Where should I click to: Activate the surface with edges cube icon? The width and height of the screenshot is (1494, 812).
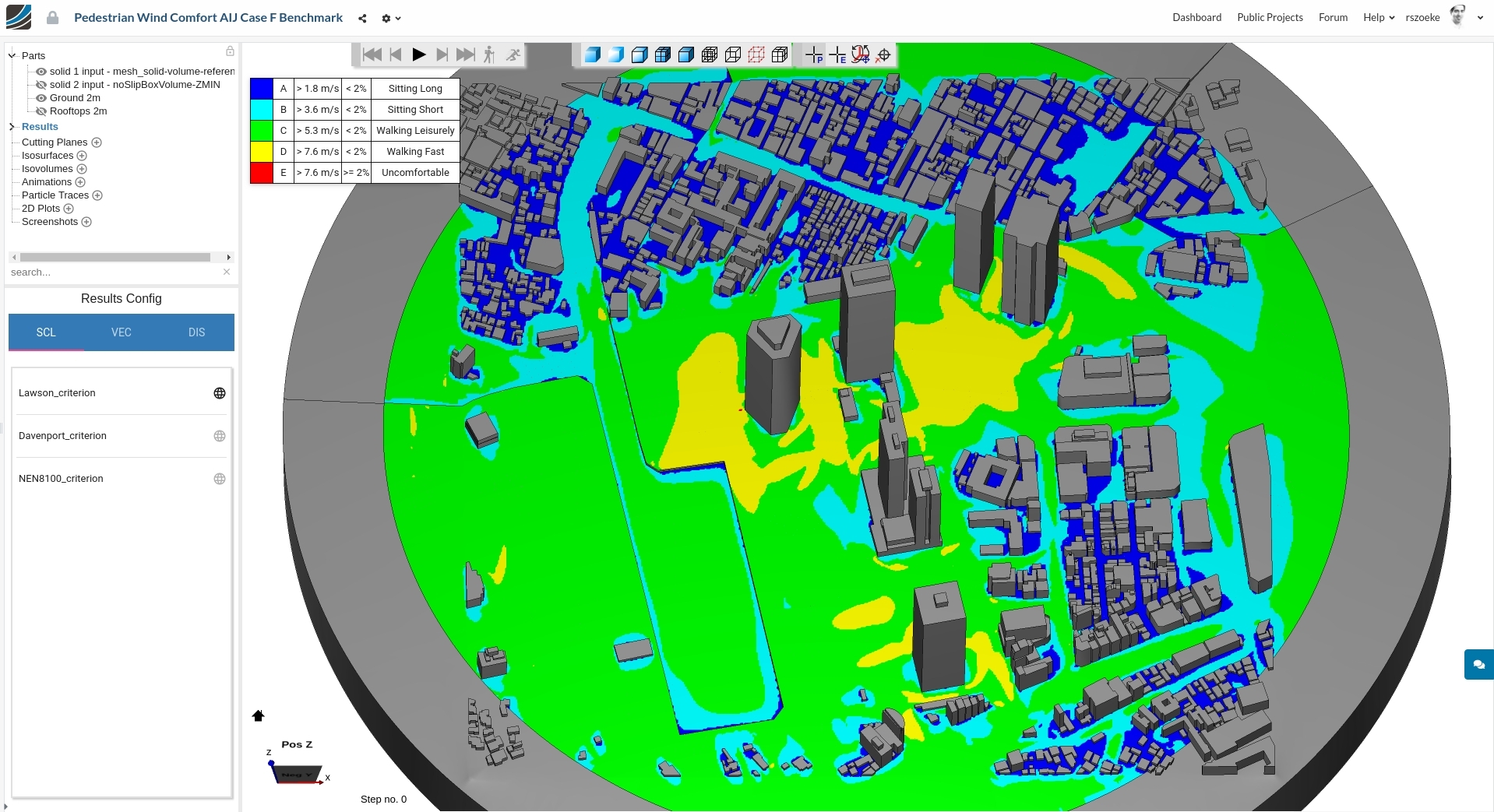click(663, 54)
